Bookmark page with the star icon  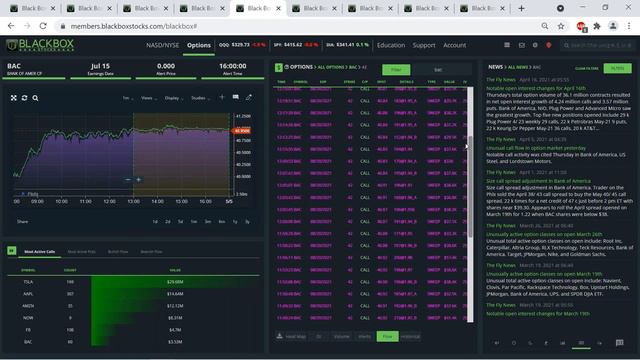pos(561,26)
